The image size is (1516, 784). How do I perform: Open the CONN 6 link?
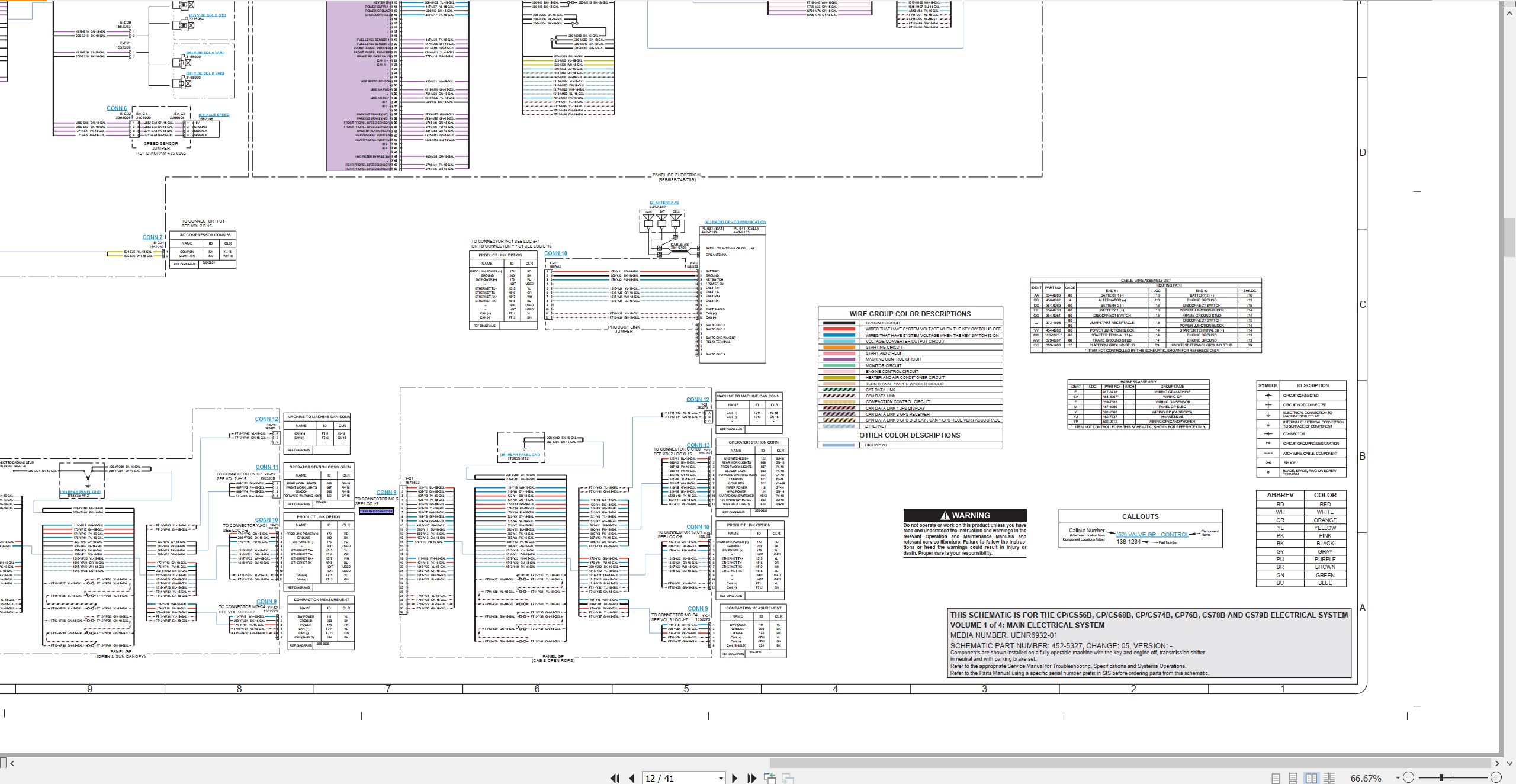117,108
